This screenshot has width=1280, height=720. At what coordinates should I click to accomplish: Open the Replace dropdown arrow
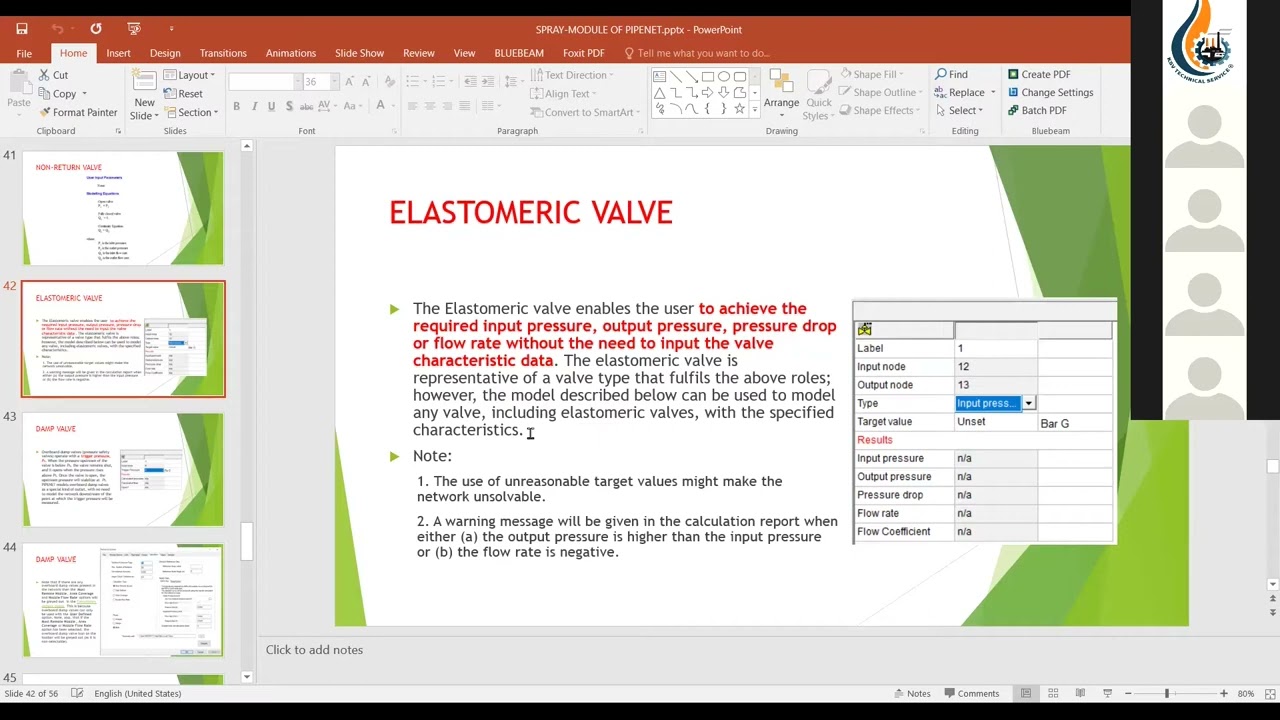tap(992, 93)
